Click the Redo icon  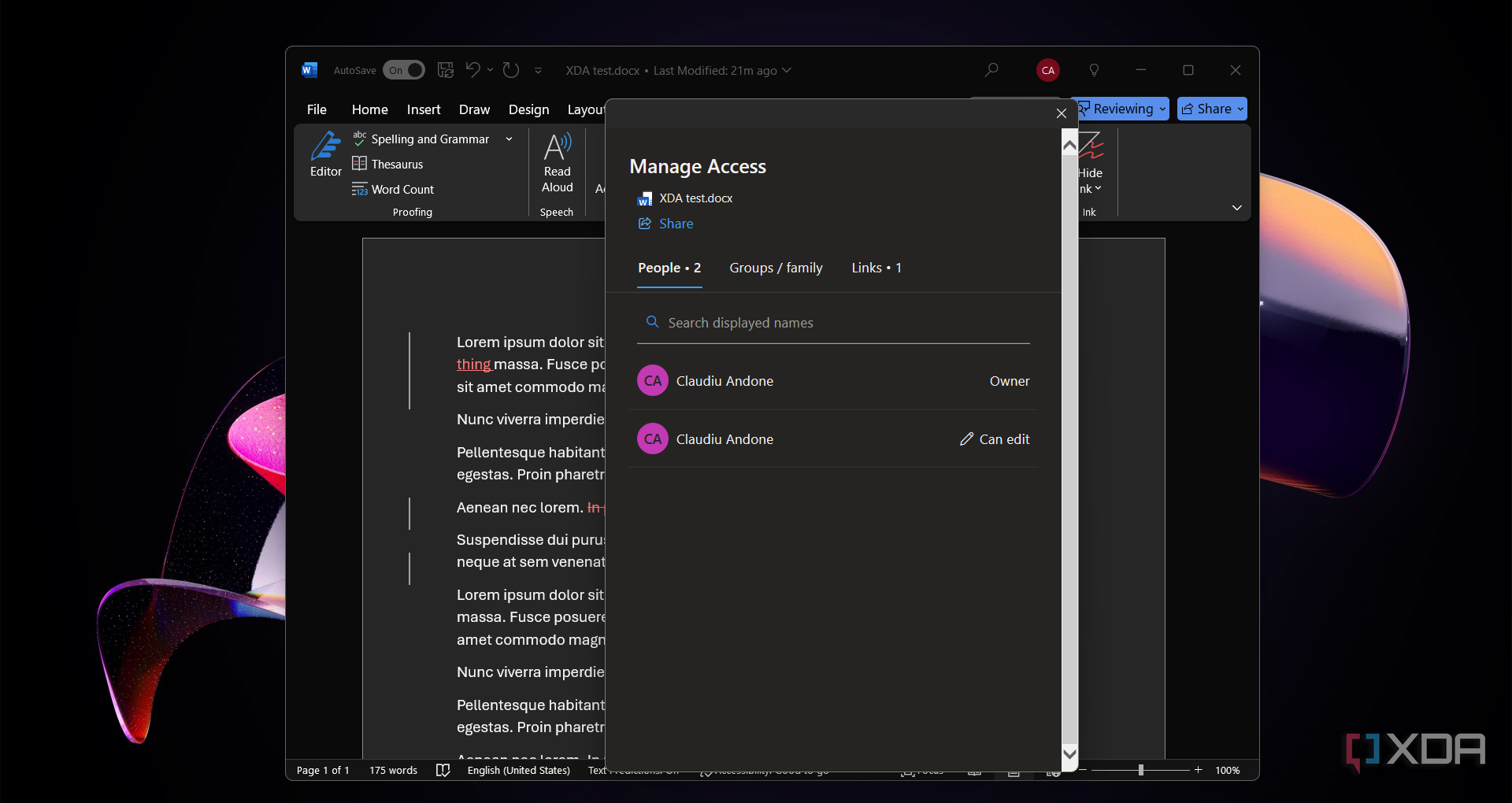click(x=511, y=70)
